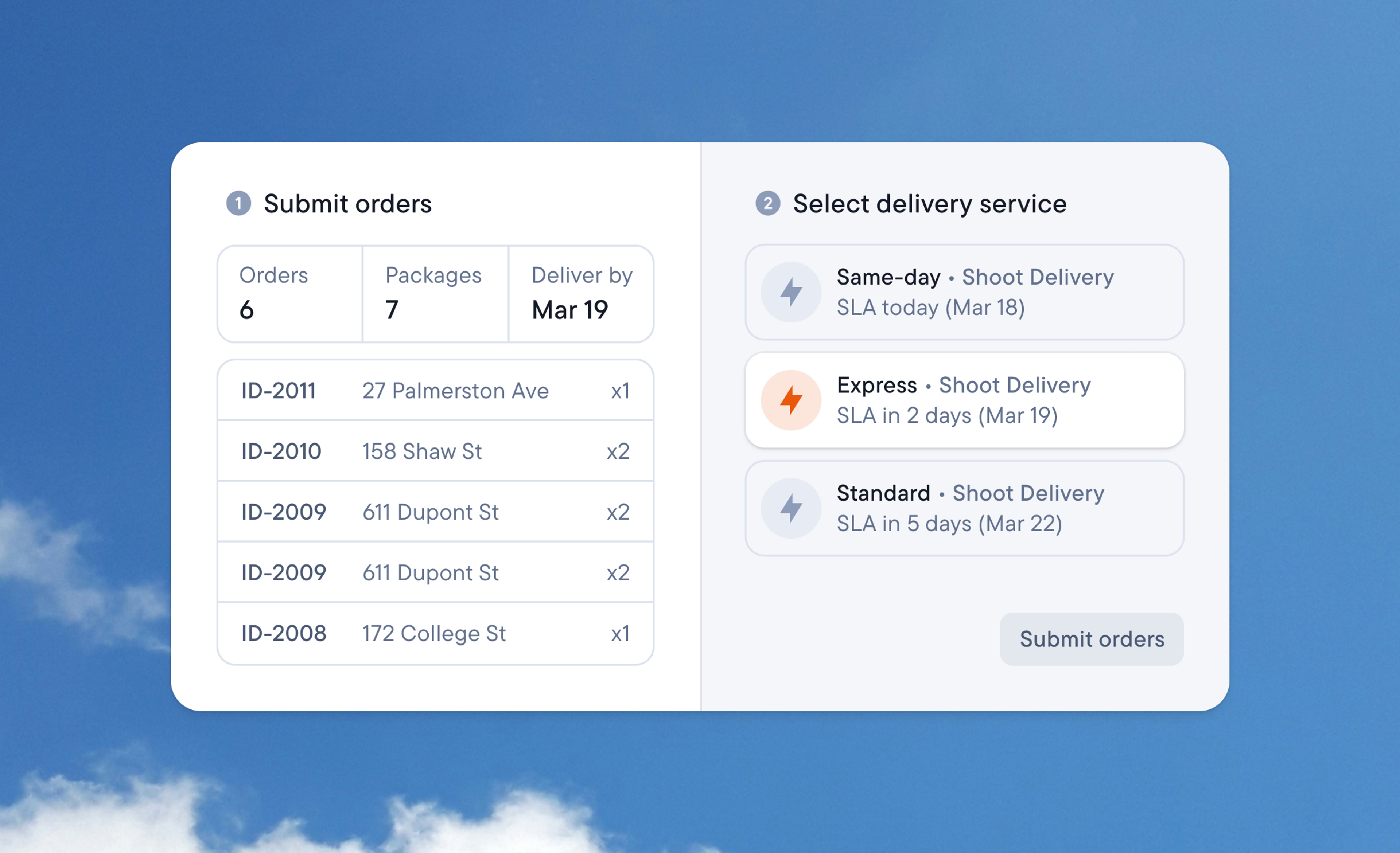The image size is (1400, 853).
Task: Click the x2 quantity on Shaw St row
Action: tap(618, 451)
